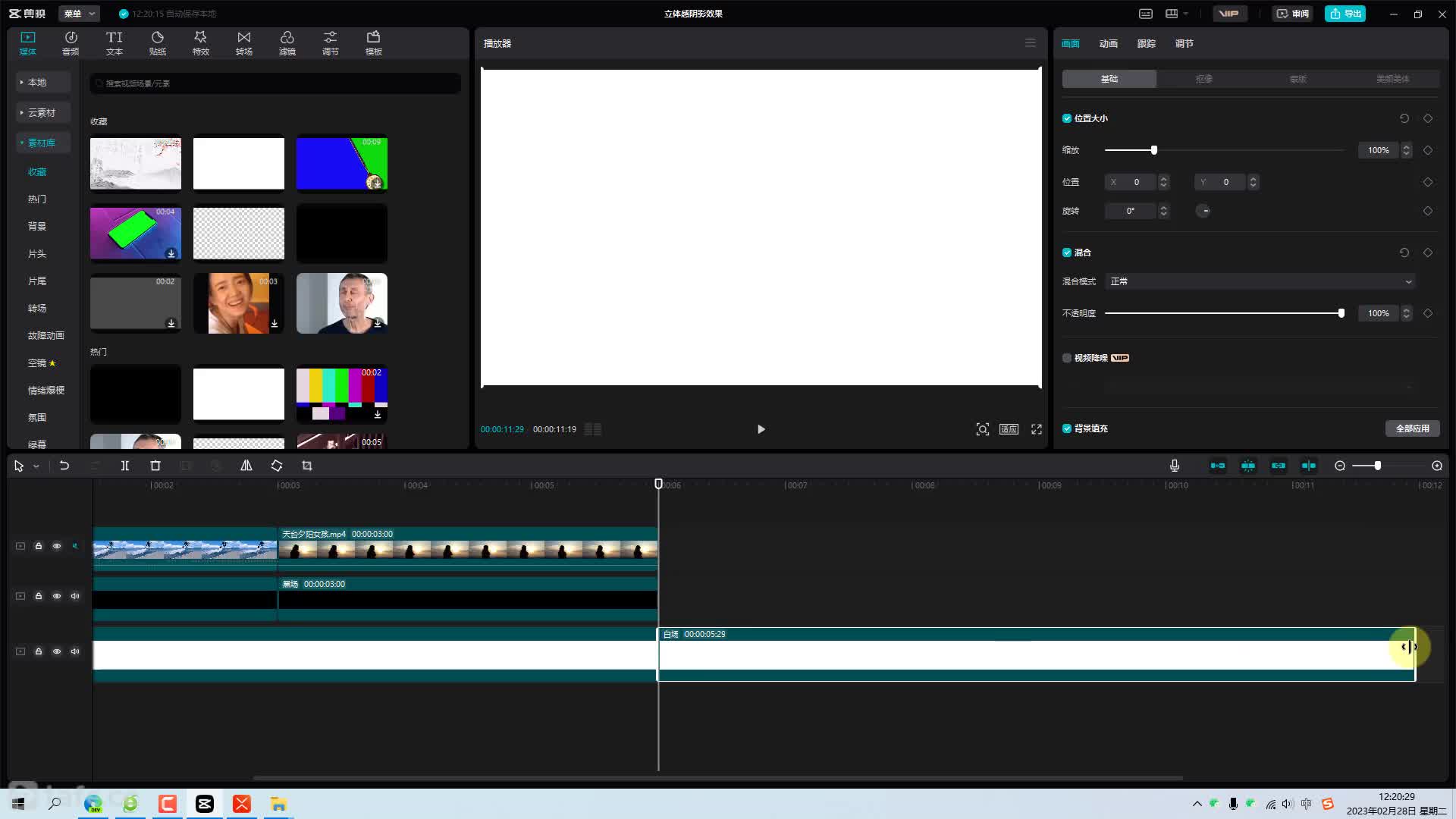
Task: Click the 全部应用 apply-to-all button
Action: click(x=1412, y=428)
